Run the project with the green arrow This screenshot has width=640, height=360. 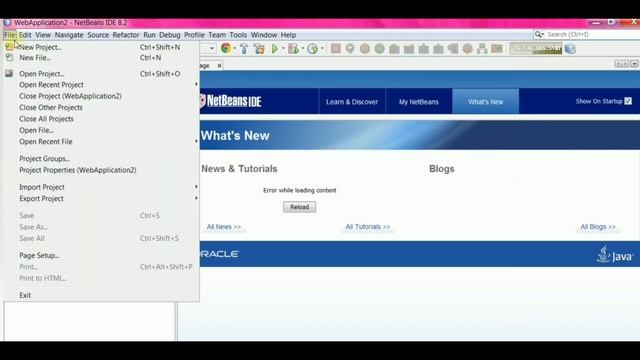pos(275,49)
